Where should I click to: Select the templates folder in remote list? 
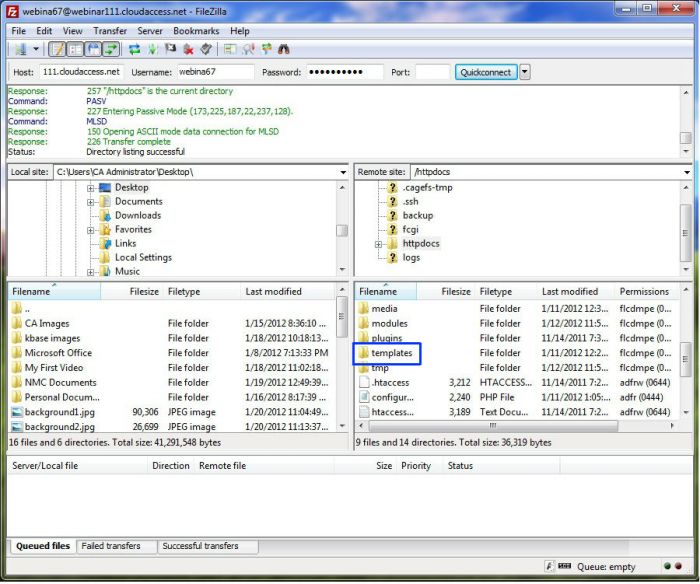click(x=392, y=353)
